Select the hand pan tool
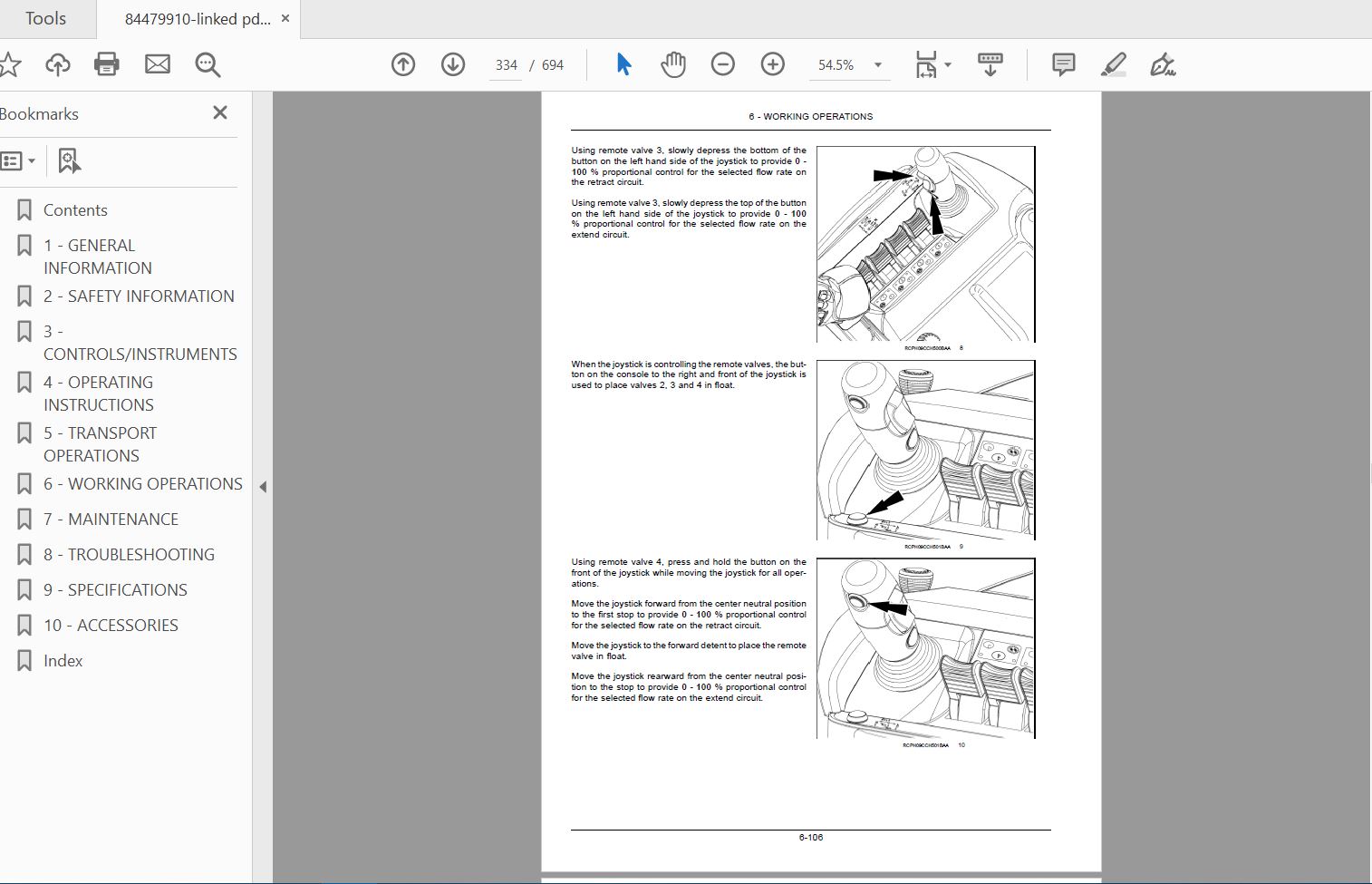 pos(673,64)
